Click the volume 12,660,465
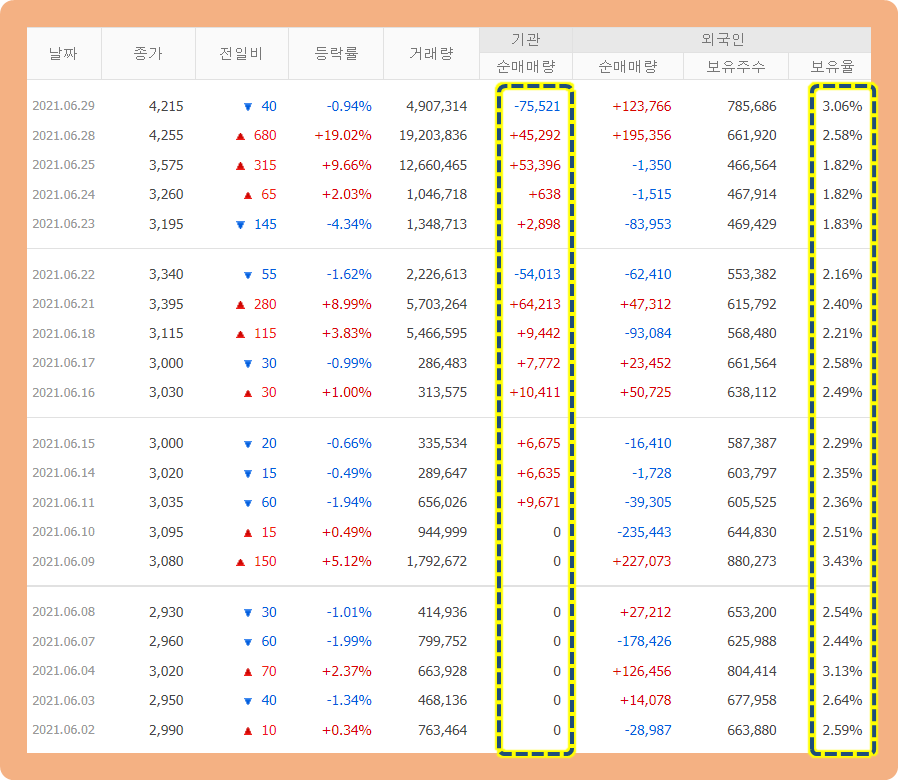 [433, 166]
